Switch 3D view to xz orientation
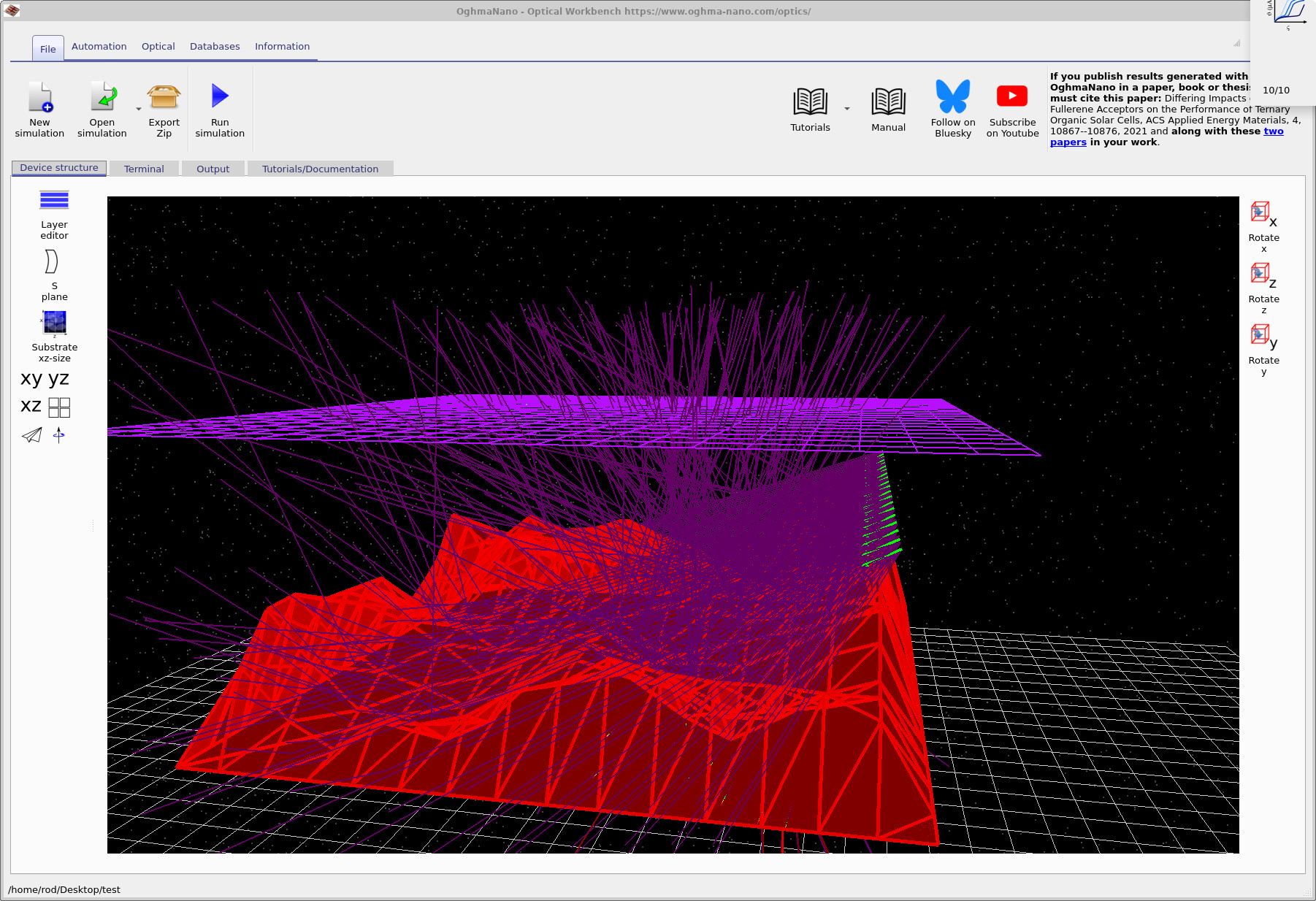This screenshot has height=901, width=1316. click(x=30, y=406)
